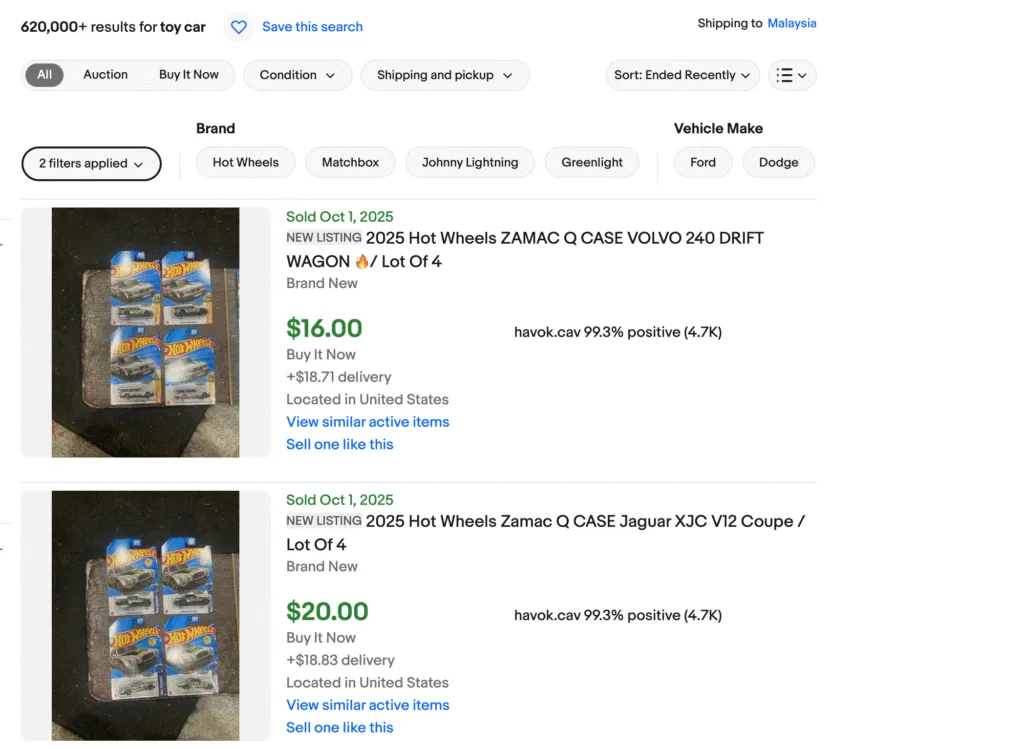Screen dimensions: 1024x749
Task: Filter results by Hot Wheels brand
Action: 245,162
